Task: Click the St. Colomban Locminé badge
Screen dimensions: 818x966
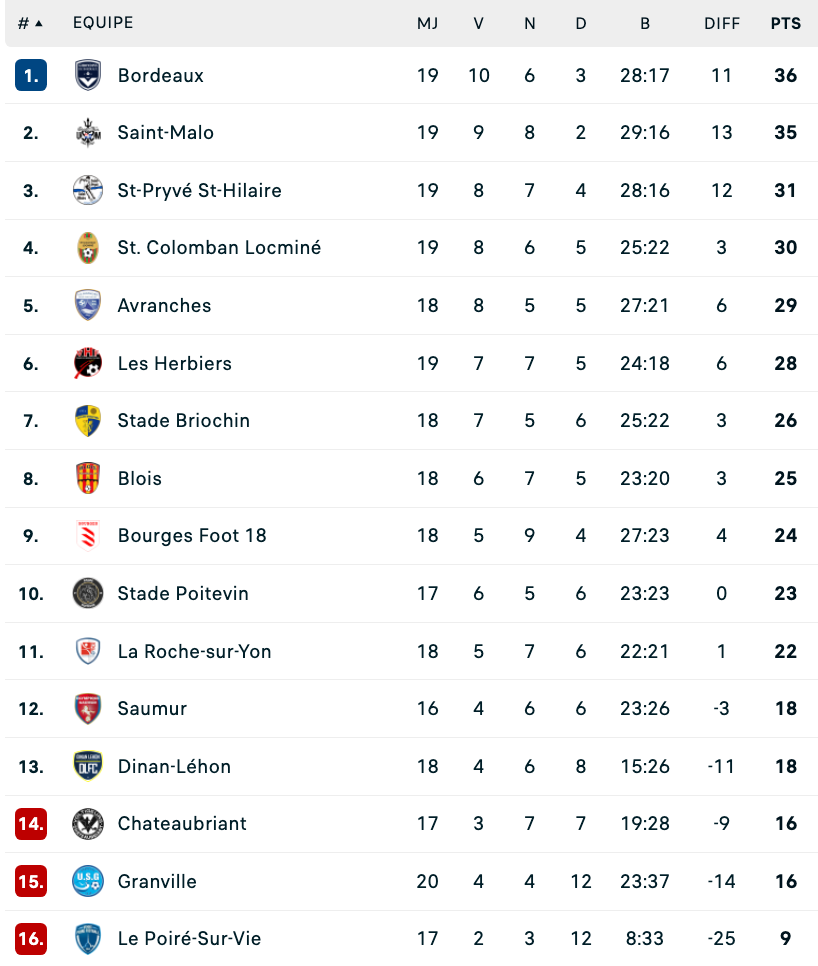Action: (x=87, y=248)
